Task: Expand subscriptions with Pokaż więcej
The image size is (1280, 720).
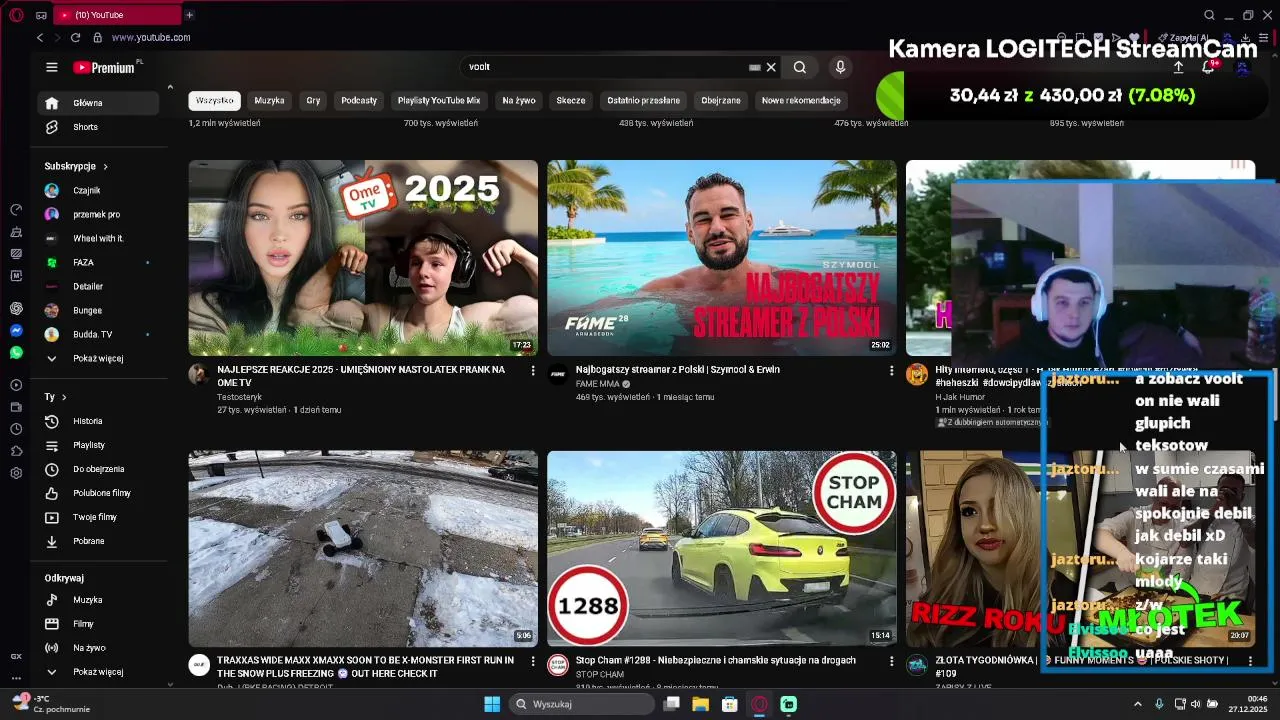Action: (x=98, y=358)
